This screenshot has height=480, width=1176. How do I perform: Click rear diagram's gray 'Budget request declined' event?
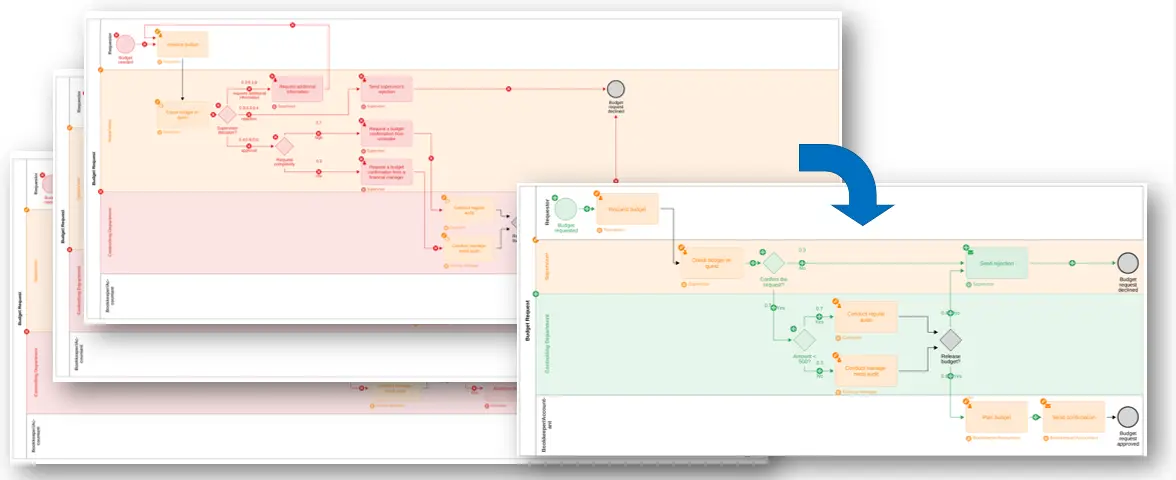[x=616, y=89]
